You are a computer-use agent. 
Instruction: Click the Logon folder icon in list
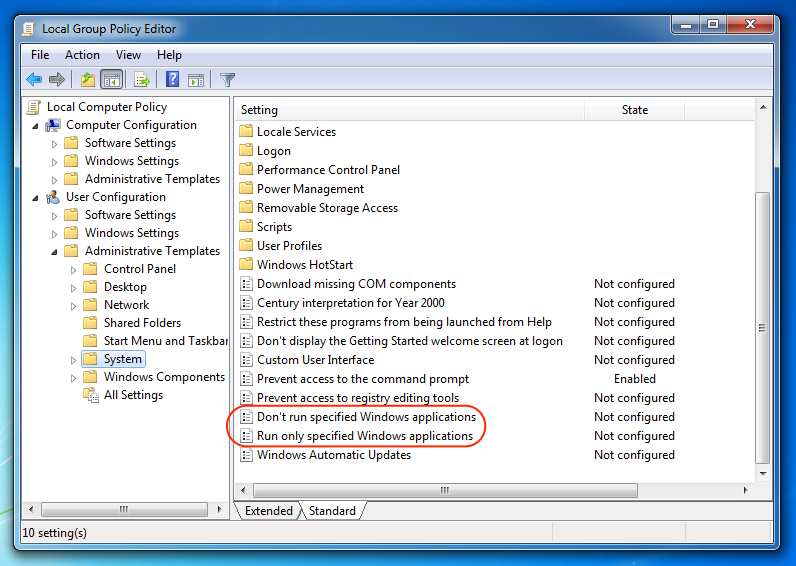pyautogui.click(x=246, y=150)
